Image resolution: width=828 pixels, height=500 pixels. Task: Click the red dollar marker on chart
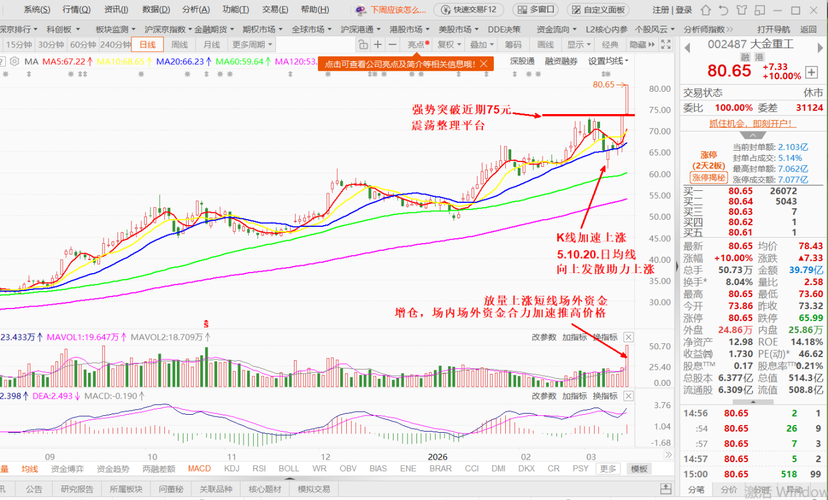coord(206,323)
